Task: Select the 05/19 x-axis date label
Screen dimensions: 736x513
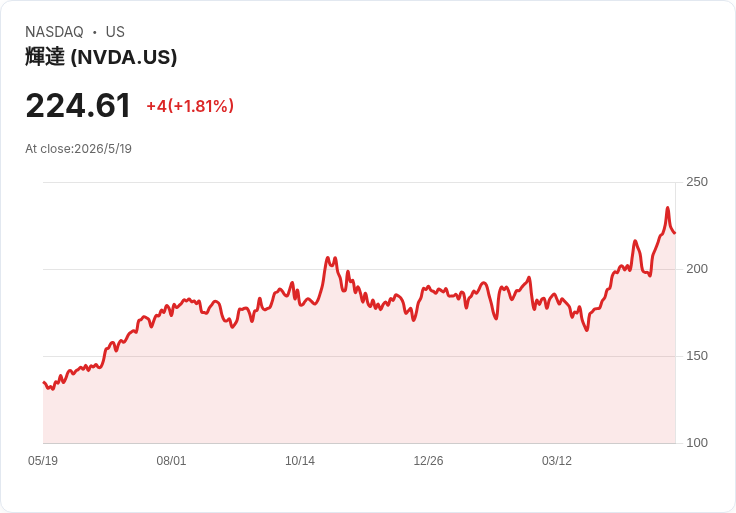Action: click(43, 461)
